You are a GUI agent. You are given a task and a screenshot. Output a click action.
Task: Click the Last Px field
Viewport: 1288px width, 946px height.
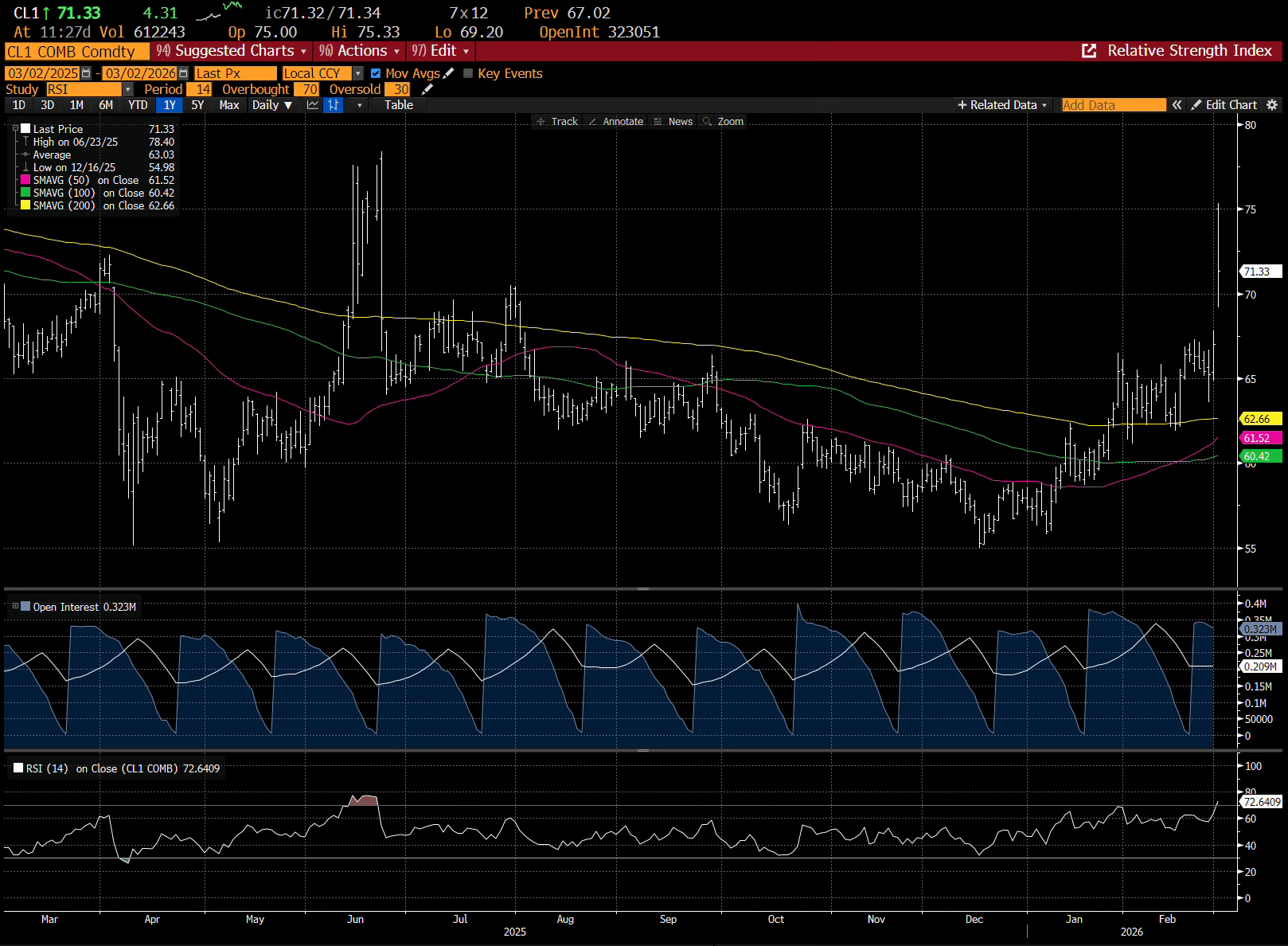pyautogui.click(x=236, y=73)
